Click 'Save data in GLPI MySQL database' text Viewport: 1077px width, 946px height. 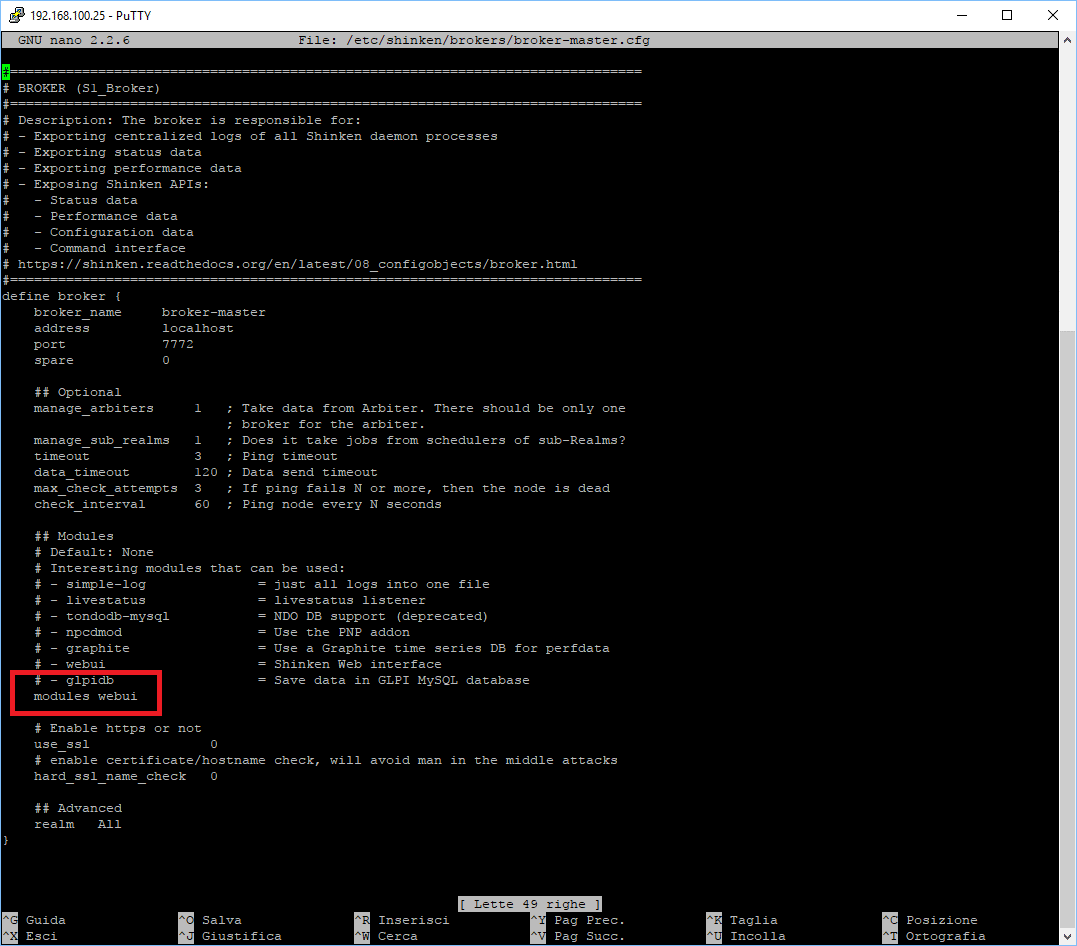click(x=402, y=680)
